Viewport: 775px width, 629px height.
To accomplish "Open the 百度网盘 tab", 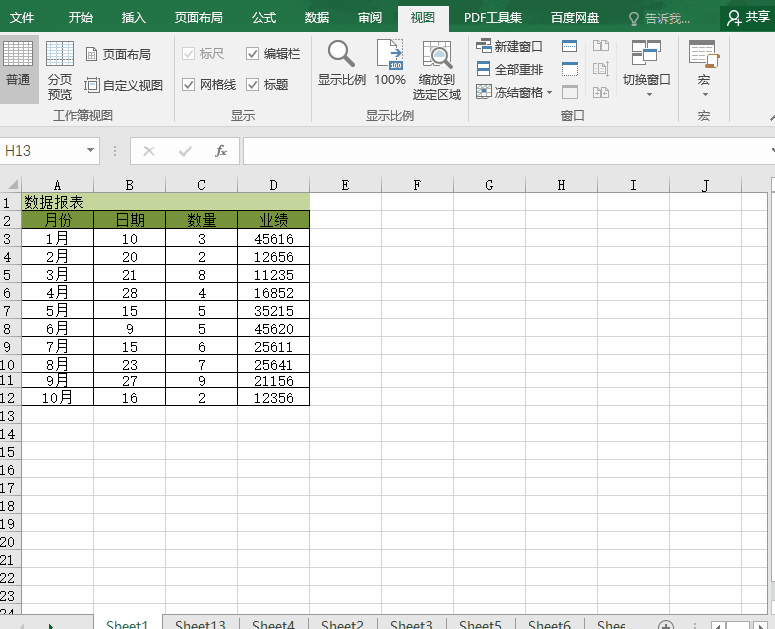I will tap(575, 18).
